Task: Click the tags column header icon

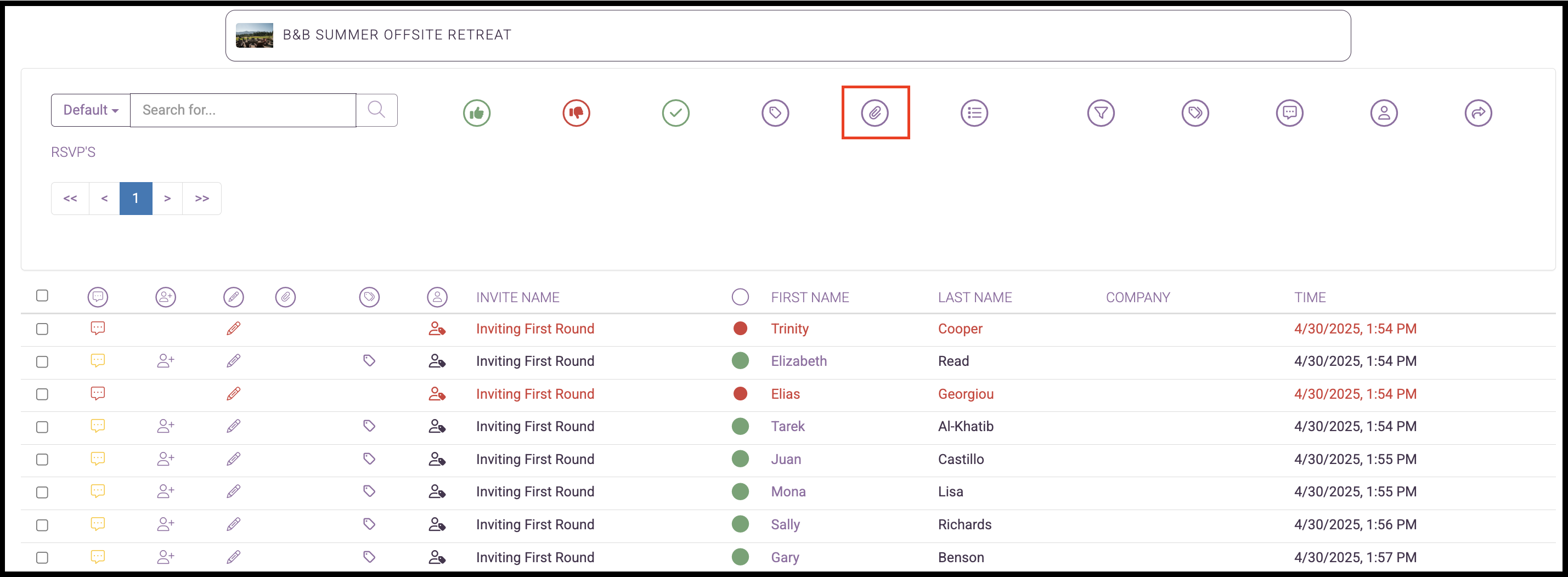Action: [x=369, y=297]
